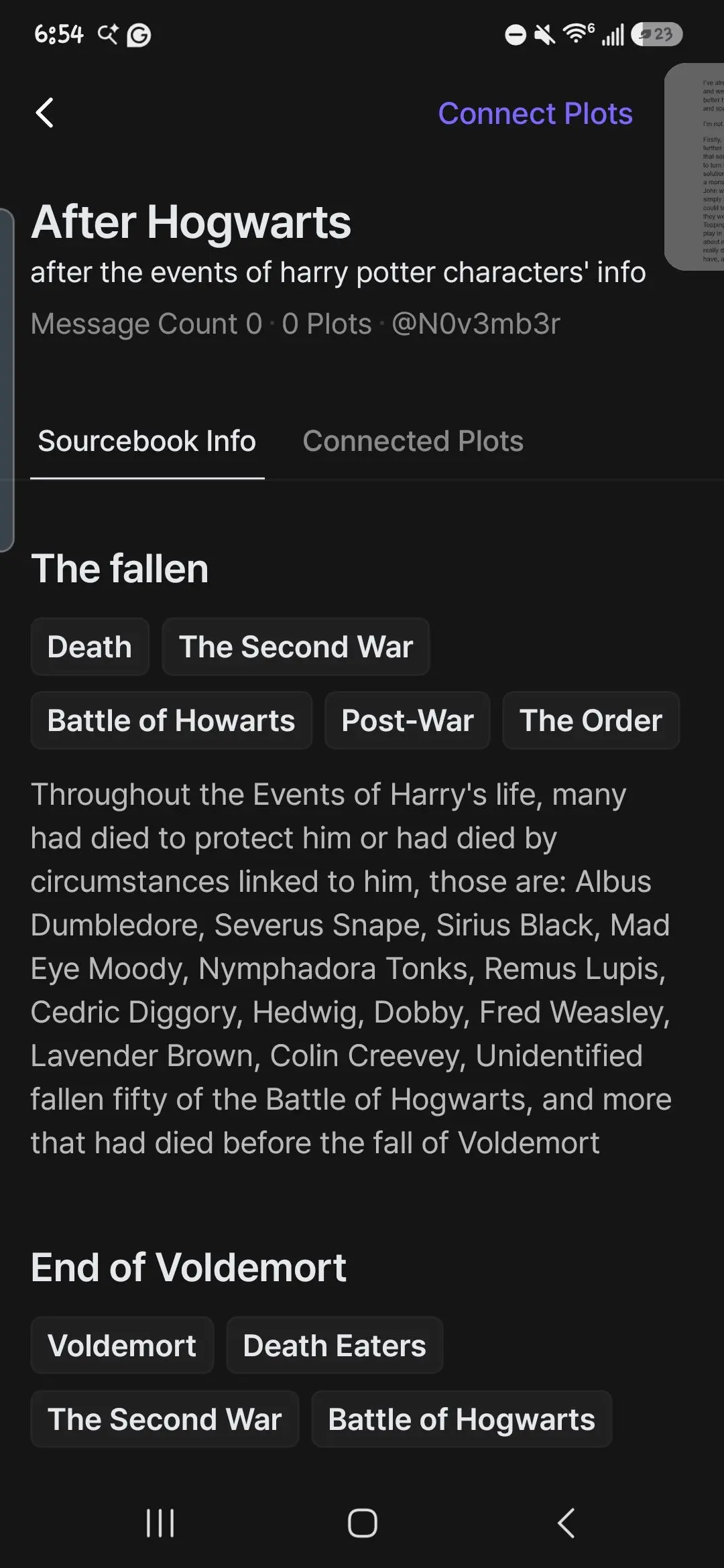
Task: Tap the Android home button icon
Action: pyautogui.click(x=363, y=1523)
